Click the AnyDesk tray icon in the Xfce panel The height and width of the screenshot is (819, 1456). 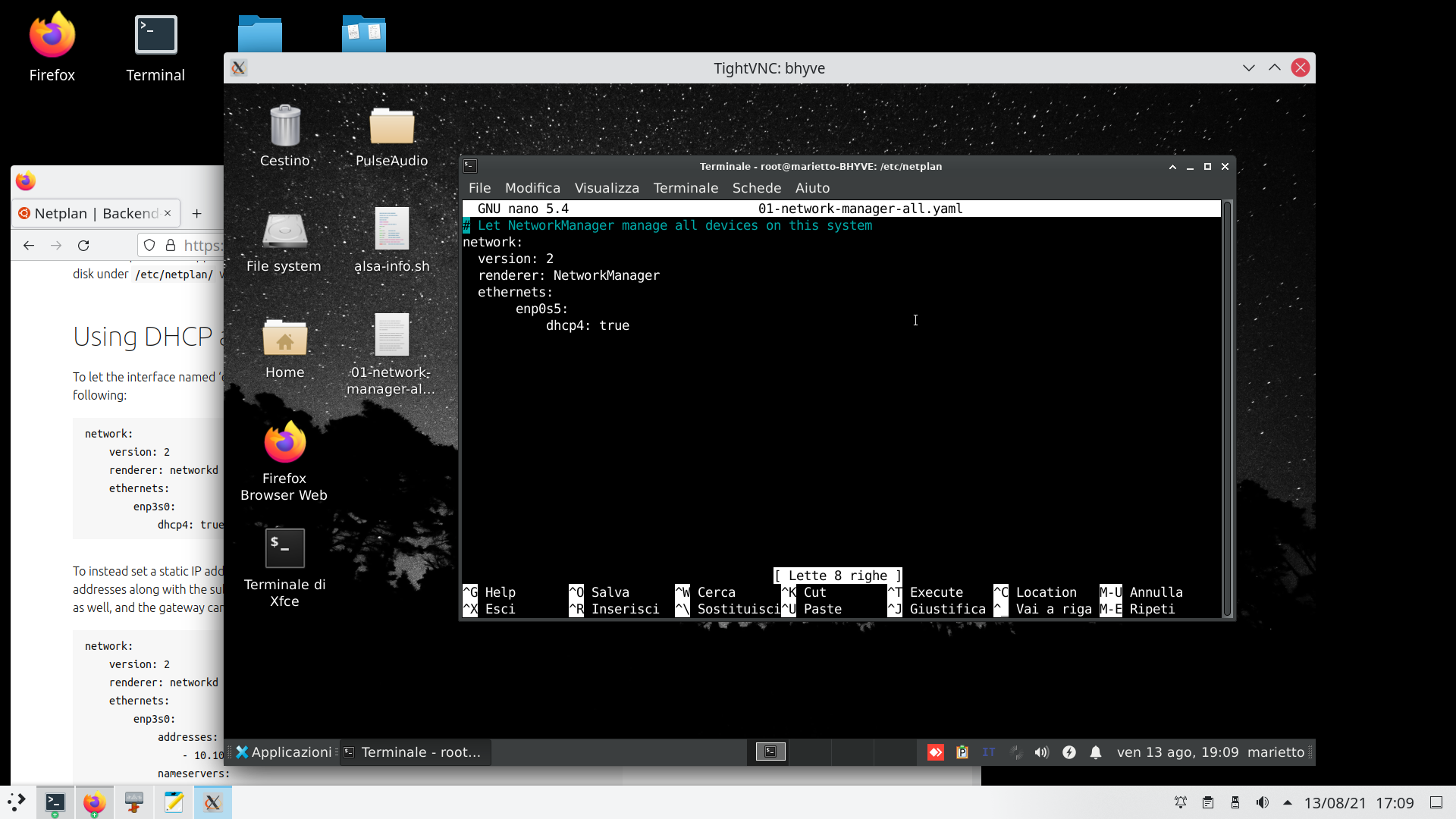point(936,752)
